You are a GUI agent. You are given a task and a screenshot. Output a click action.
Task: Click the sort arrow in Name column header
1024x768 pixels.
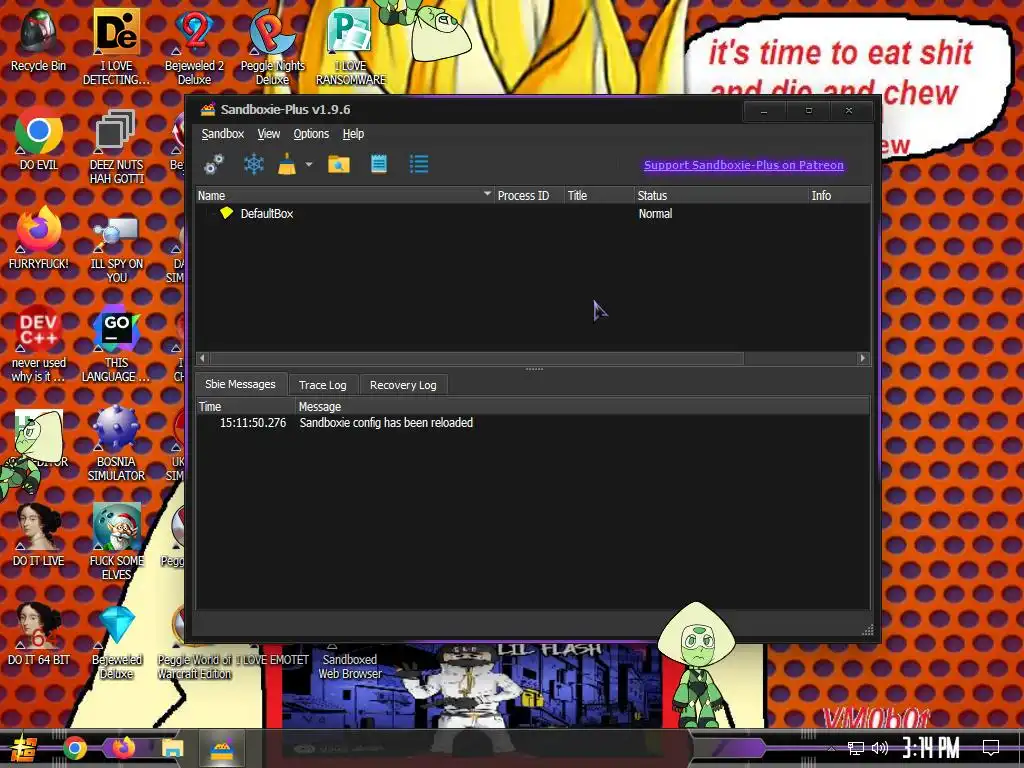click(x=487, y=194)
